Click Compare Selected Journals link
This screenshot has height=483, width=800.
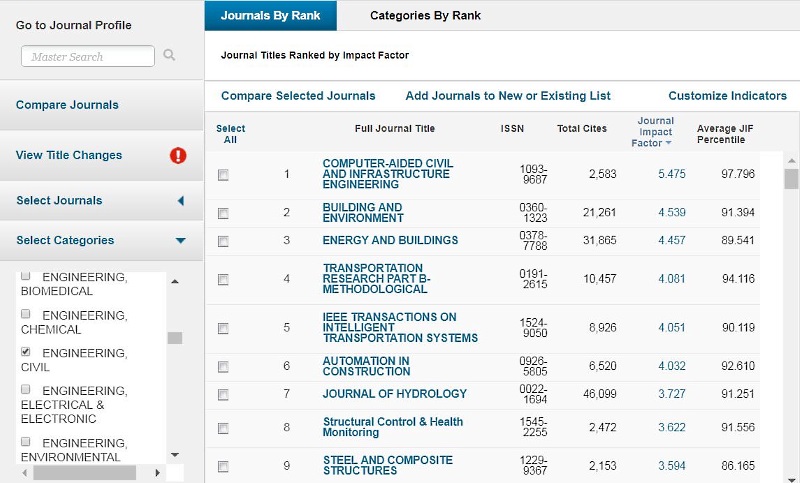298,96
